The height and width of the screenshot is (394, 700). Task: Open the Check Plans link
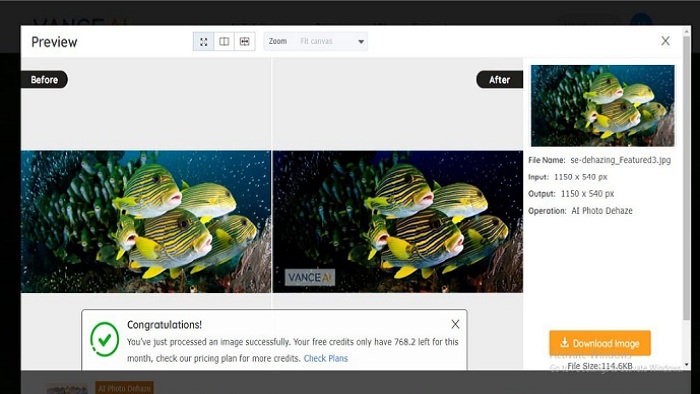coord(325,358)
